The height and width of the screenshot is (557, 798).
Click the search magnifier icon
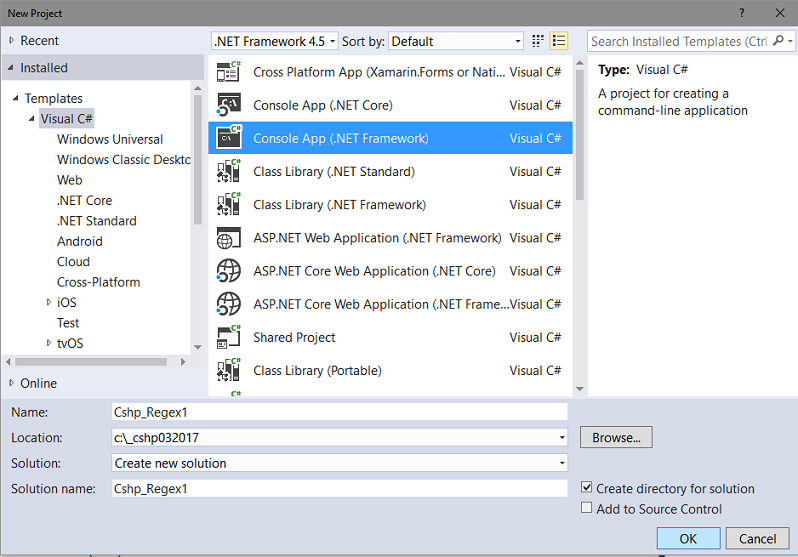point(778,41)
